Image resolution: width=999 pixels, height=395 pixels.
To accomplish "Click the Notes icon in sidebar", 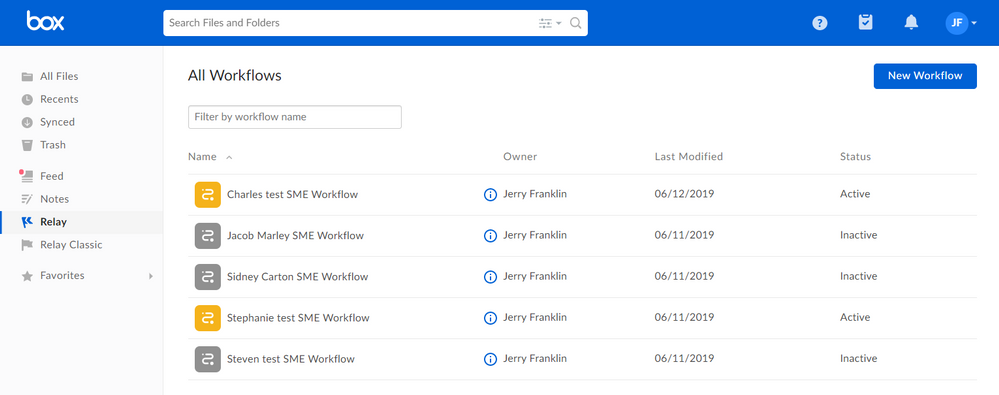I will [x=27, y=199].
